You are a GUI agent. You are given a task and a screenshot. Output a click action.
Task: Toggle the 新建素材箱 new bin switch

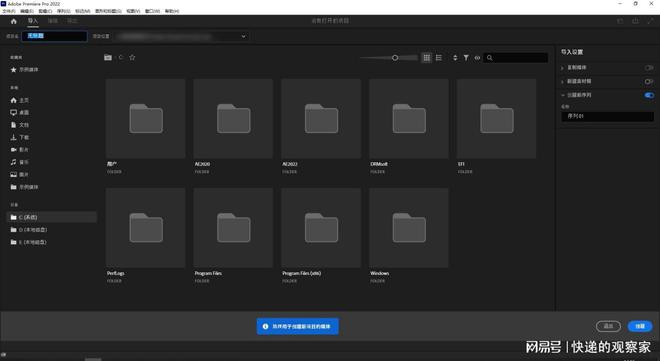tap(649, 81)
